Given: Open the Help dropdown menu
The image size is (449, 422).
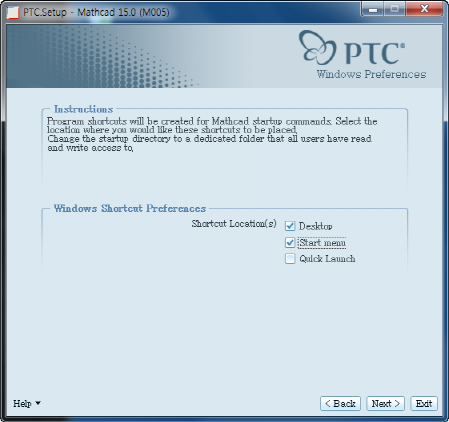Looking at the screenshot, I should tap(27, 403).
